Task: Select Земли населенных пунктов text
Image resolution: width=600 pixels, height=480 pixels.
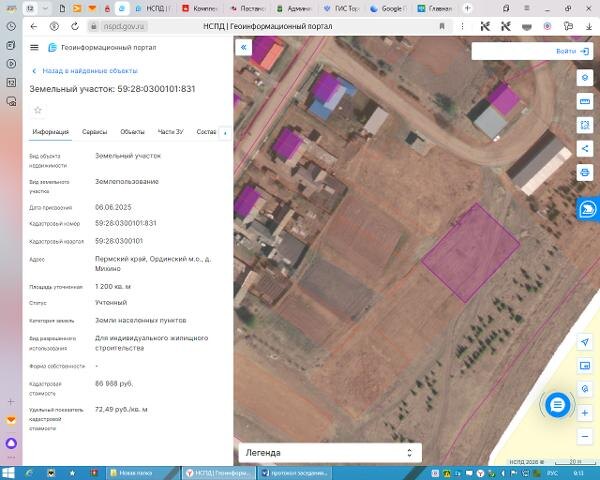Action: pos(141,320)
